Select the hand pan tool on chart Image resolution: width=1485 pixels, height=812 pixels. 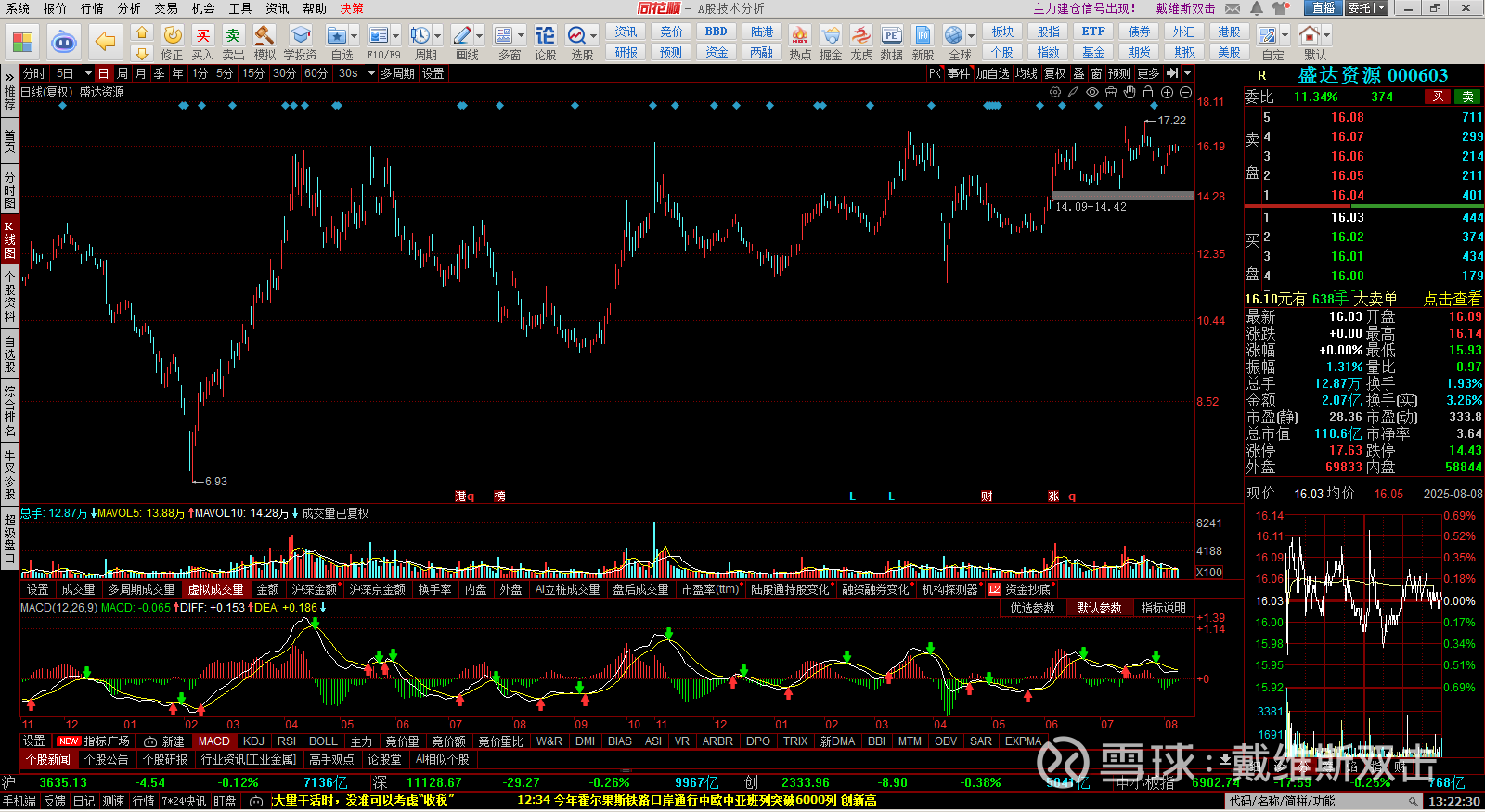(x=1130, y=92)
